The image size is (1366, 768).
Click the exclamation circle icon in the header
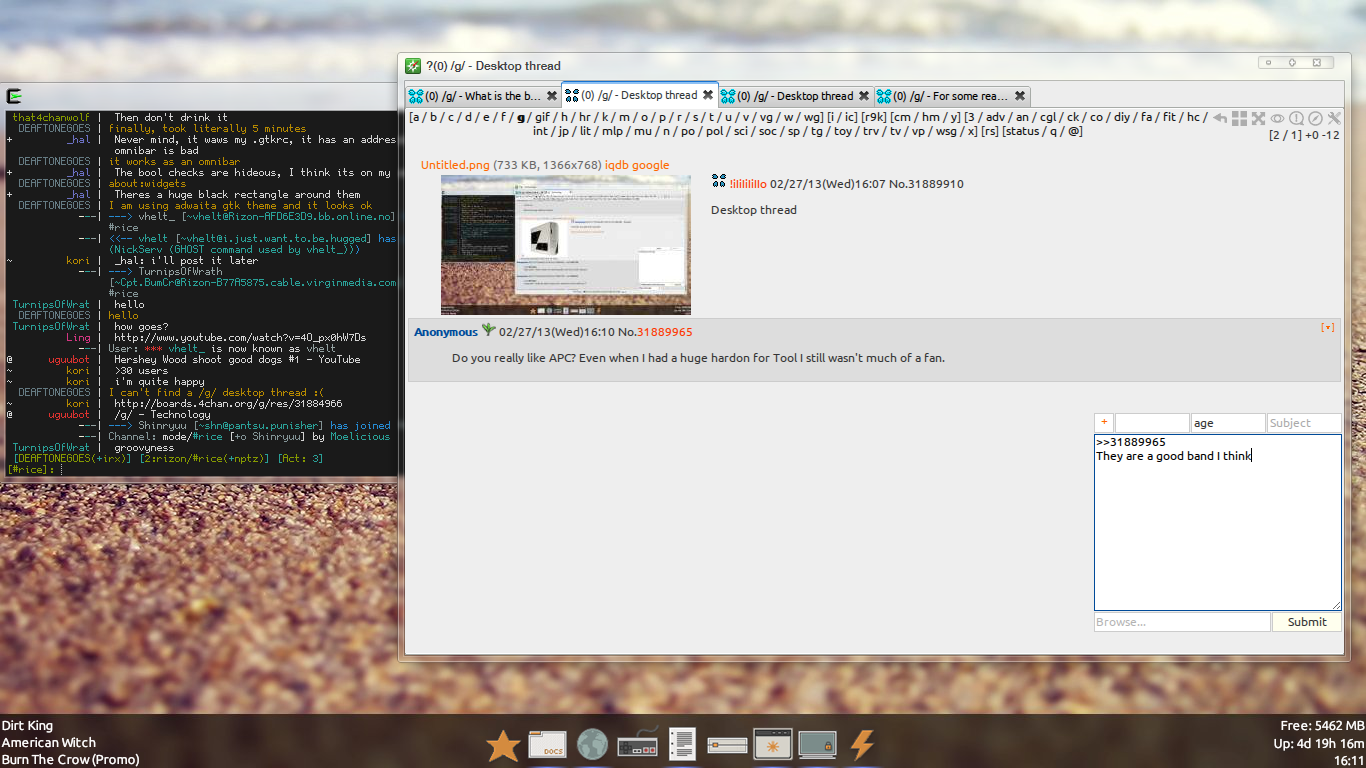pos(1296,118)
